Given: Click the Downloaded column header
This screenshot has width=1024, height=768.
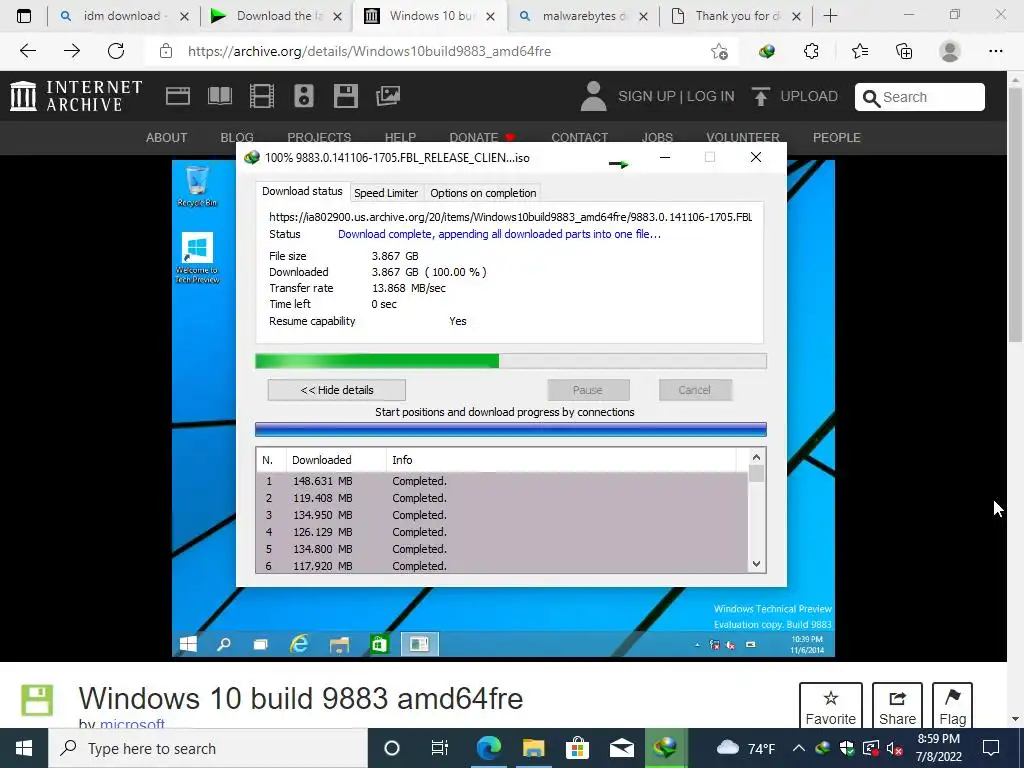Looking at the screenshot, I should click(x=336, y=460).
